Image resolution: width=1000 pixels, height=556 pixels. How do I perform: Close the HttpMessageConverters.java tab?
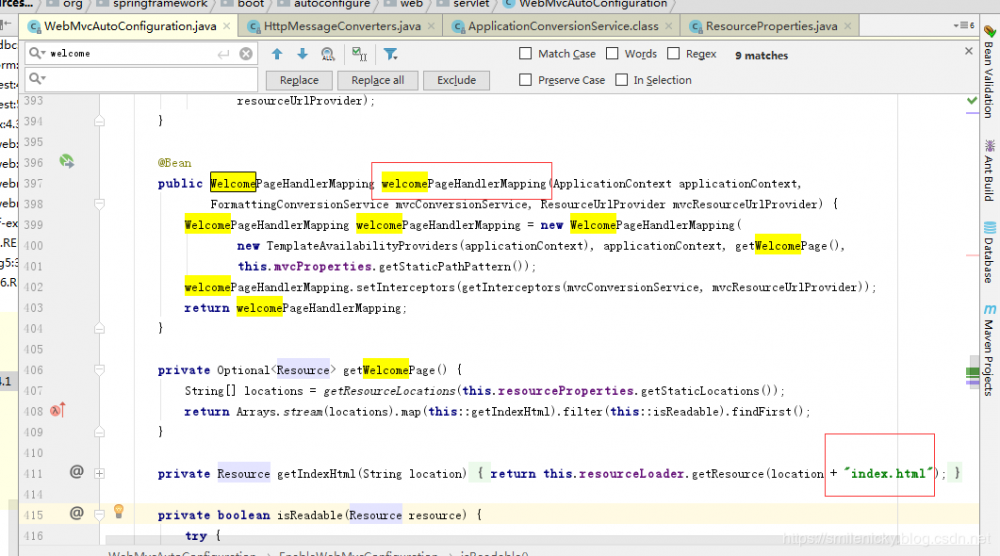pyautogui.click(x=431, y=26)
